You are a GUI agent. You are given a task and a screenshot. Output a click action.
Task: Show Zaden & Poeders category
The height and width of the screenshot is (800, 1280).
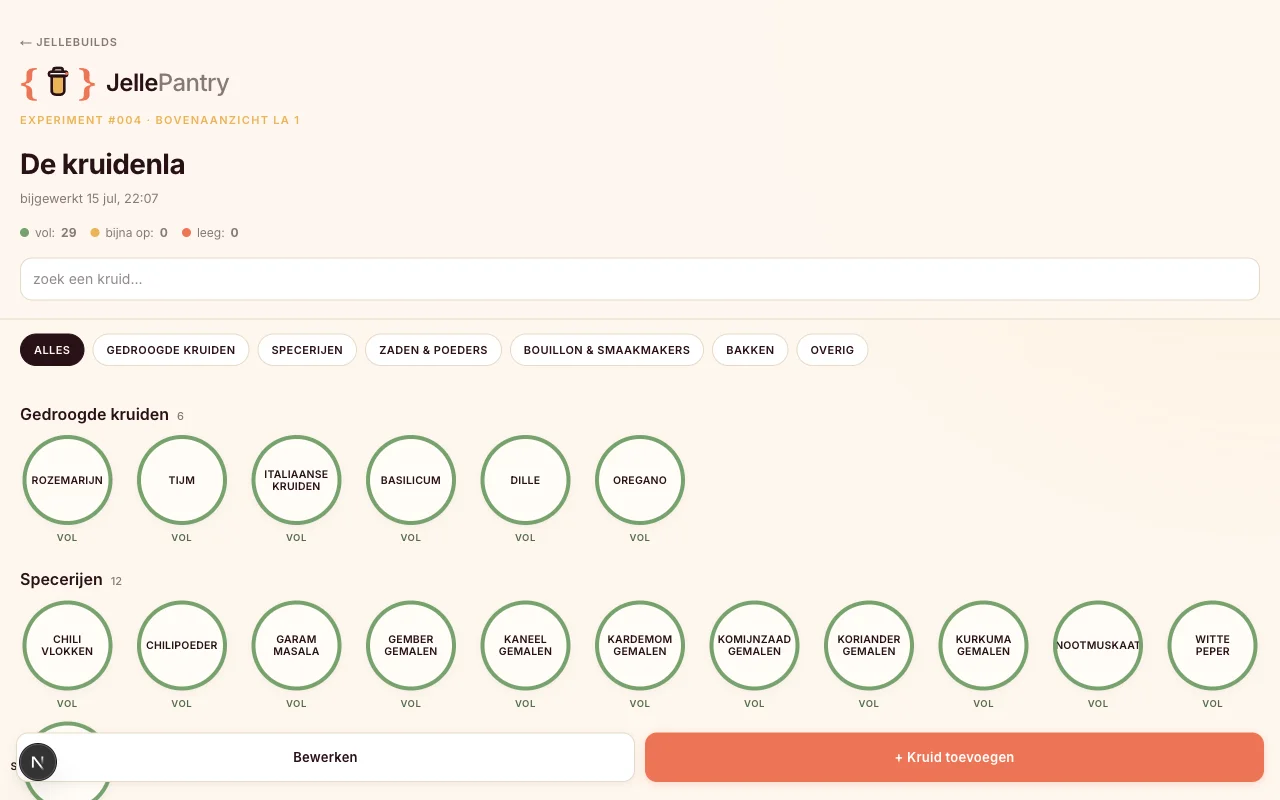433,350
